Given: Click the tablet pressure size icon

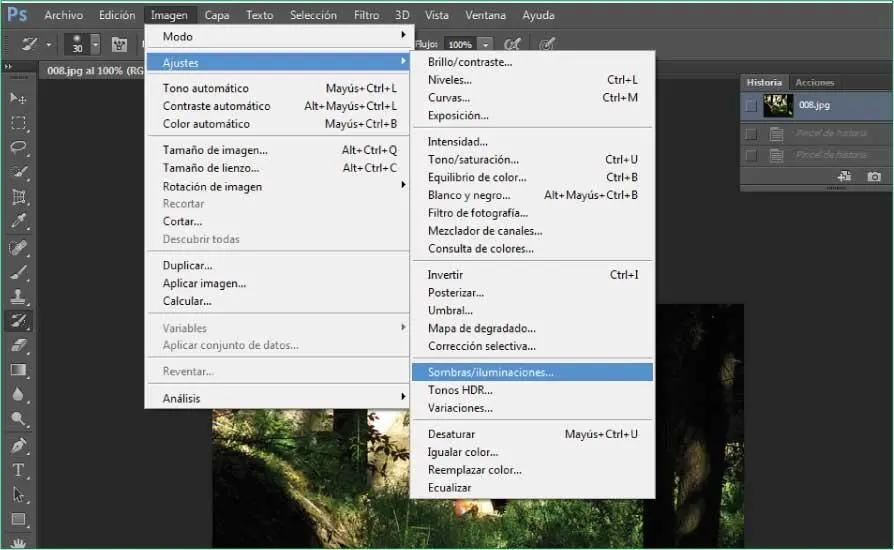Looking at the screenshot, I should click(547, 44).
